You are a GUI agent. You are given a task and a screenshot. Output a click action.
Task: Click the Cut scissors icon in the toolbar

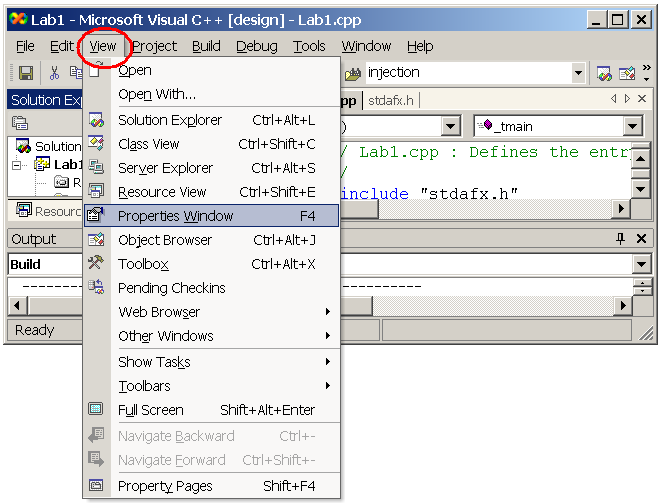pos(54,73)
